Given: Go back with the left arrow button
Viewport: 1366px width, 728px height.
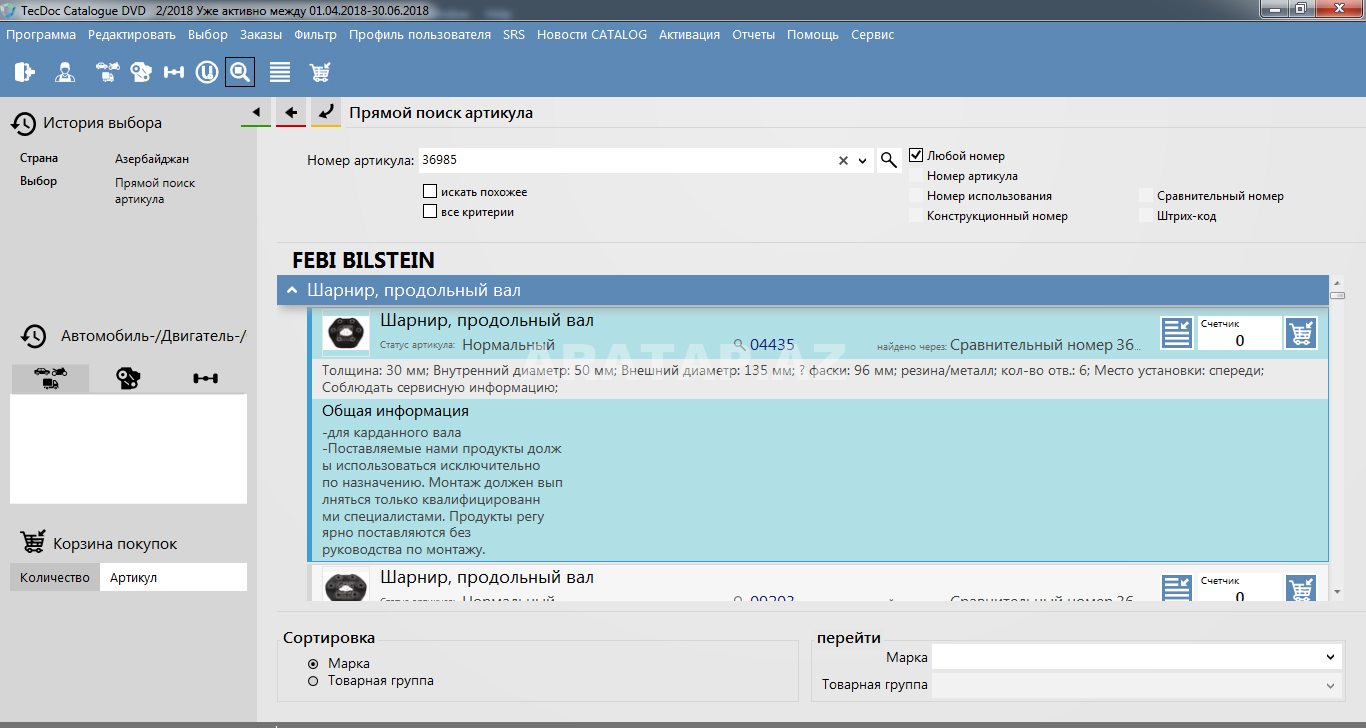Looking at the screenshot, I should 291,112.
